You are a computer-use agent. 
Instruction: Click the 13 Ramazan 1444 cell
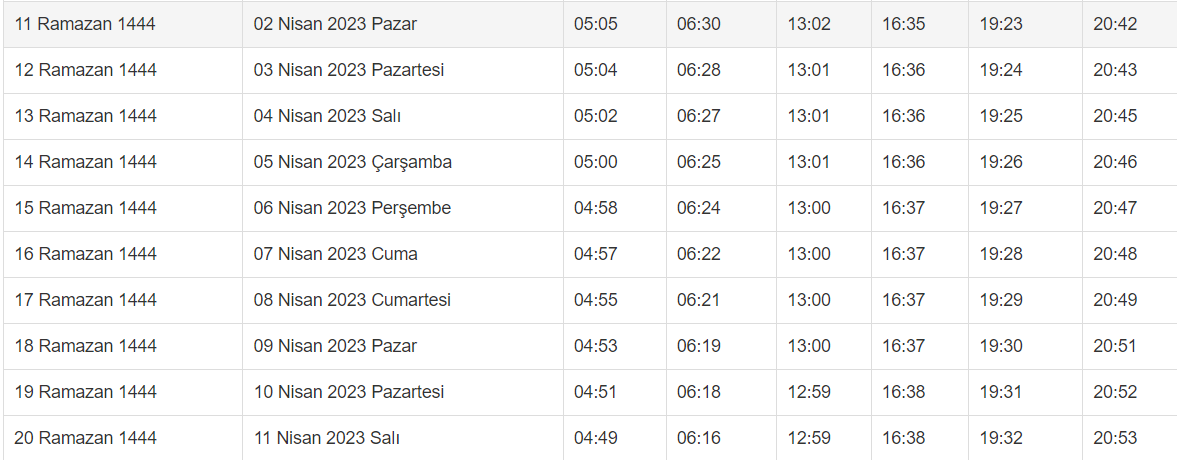pos(86,116)
